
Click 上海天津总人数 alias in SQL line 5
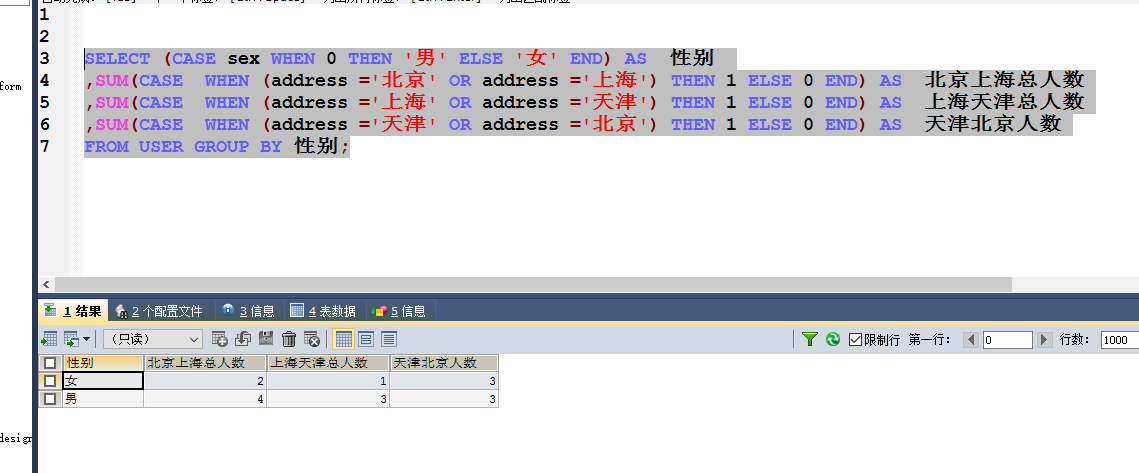(1004, 102)
